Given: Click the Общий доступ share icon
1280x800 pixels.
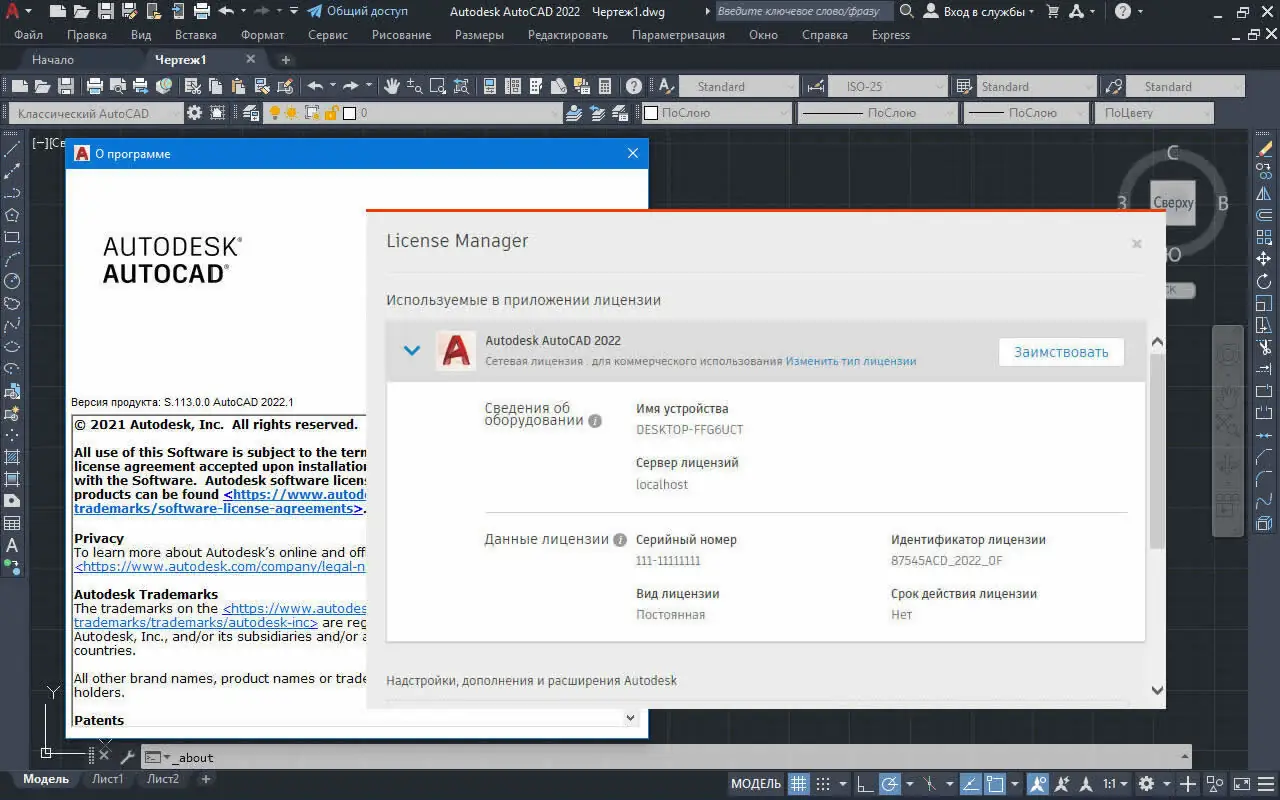Looking at the screenshot, I should tap(313, 11).
